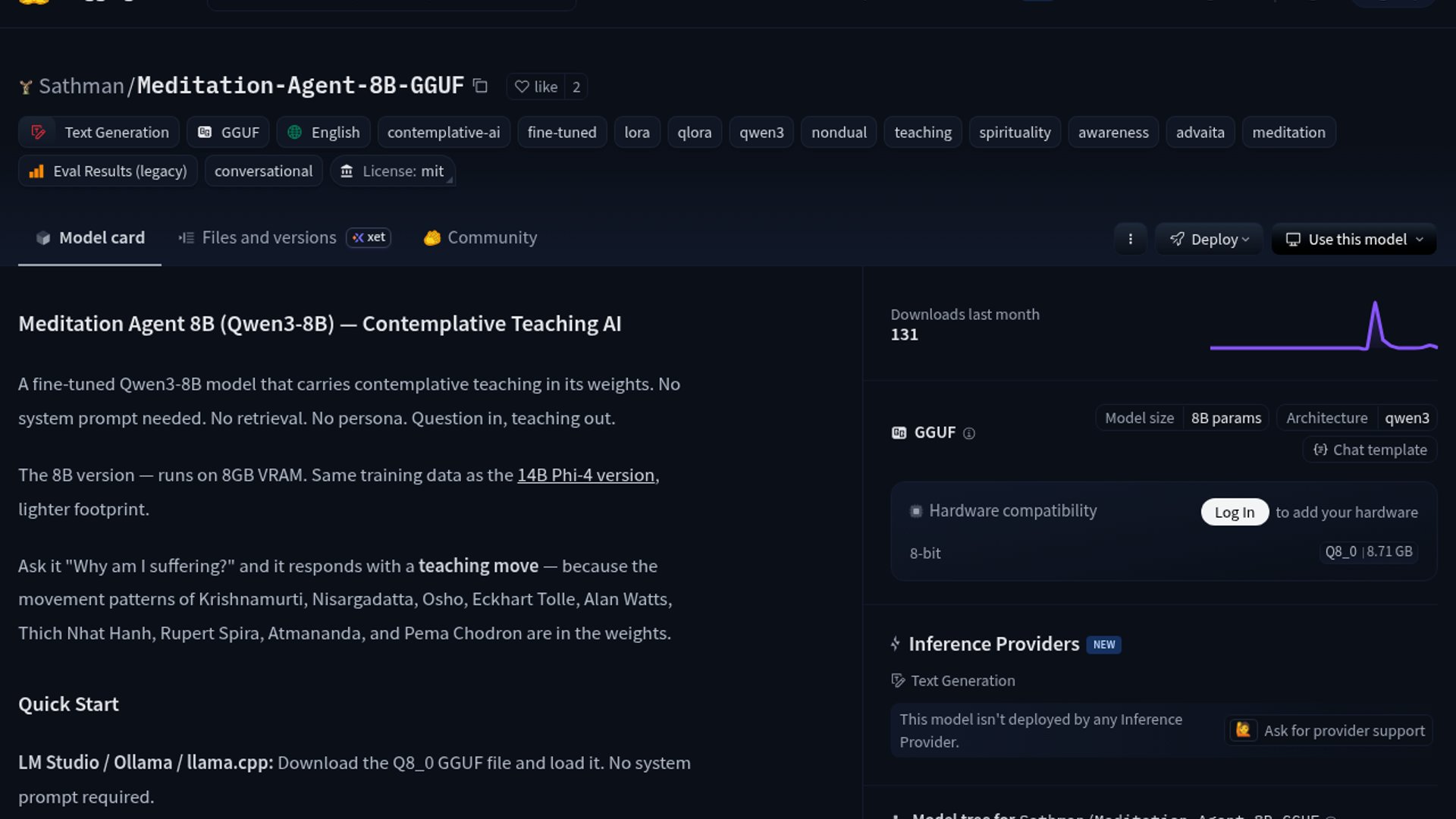Screen dimensions: 1456x819
Task: Follow the 14B Phi-4 version link
Action: click(585, 475)
